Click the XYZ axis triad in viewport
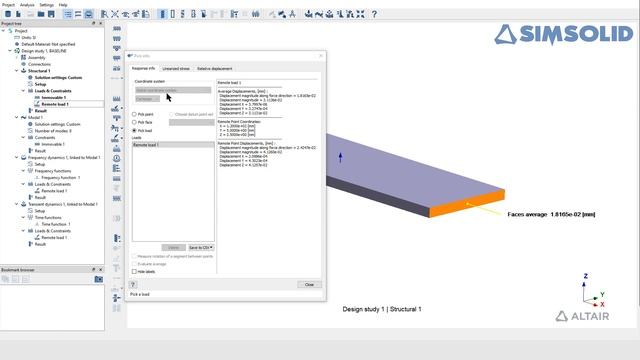640x360 pixels. click(x=593, y=291)
